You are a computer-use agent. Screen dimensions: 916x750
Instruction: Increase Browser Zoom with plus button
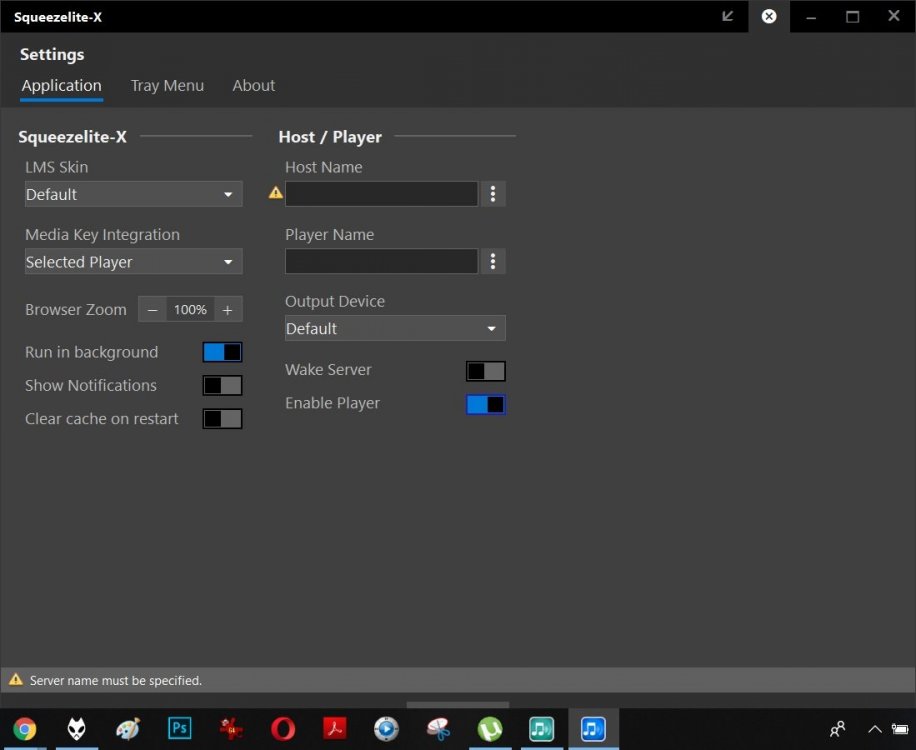[228, 310]
